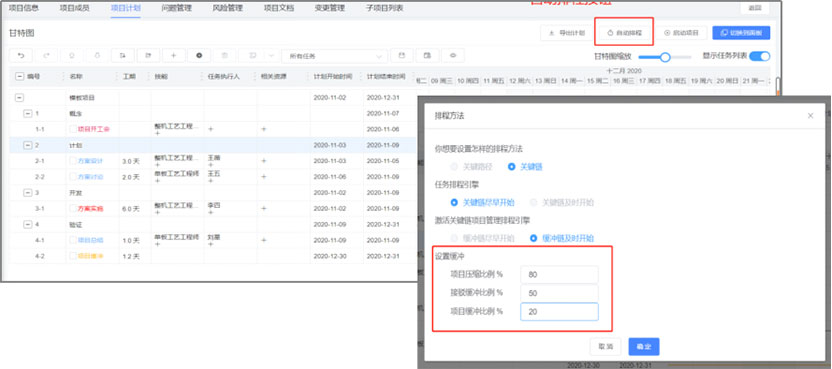The height and width of the screenshot is (369, 832).
Task: Add related resource plus in row 2-2
Action: click(264, 177)
